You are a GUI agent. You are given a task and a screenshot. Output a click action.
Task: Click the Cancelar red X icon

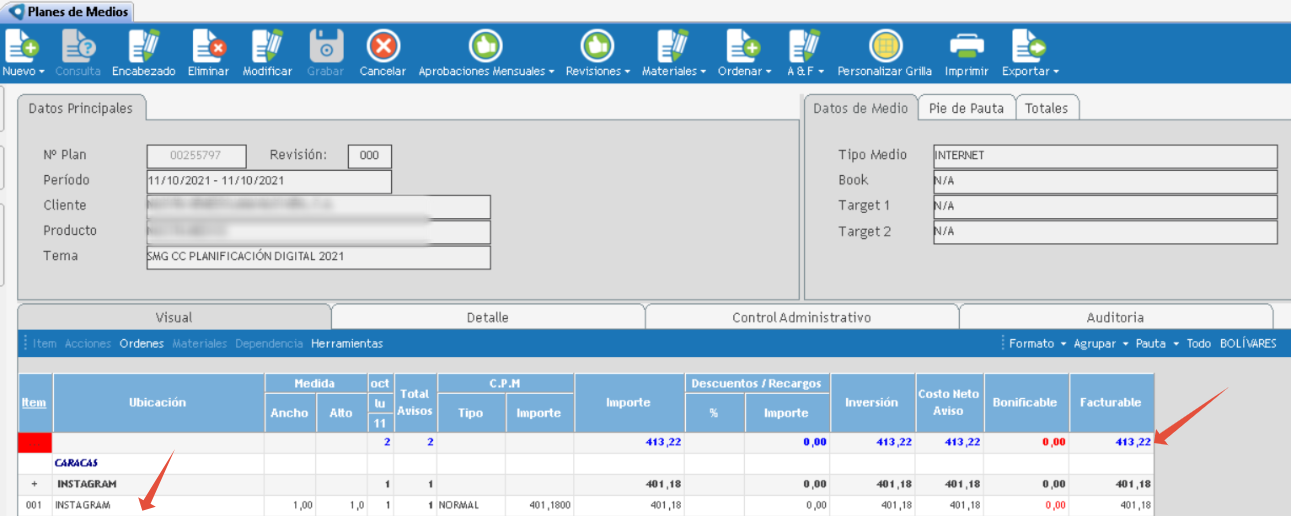coord(383,46)
